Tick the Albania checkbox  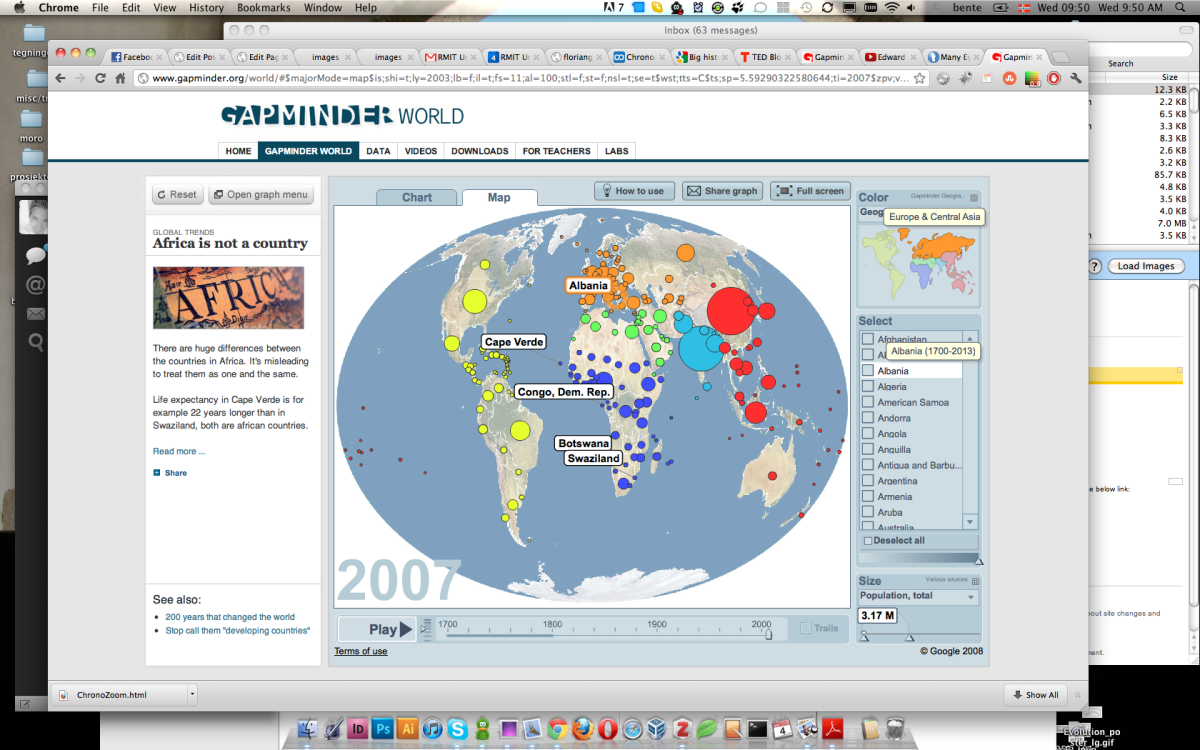click(868, 371)
